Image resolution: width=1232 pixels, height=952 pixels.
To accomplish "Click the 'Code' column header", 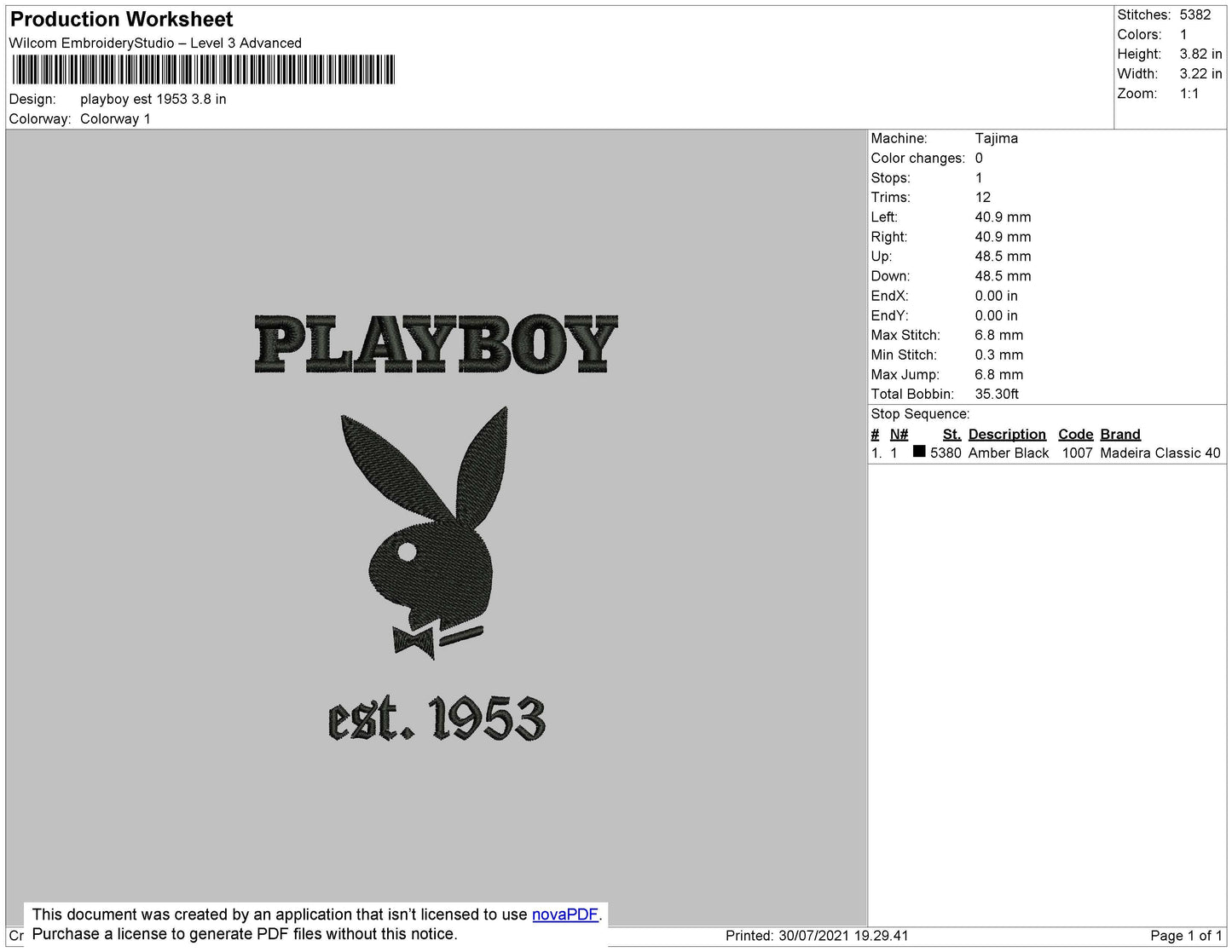I will (x=1075, y=434).
